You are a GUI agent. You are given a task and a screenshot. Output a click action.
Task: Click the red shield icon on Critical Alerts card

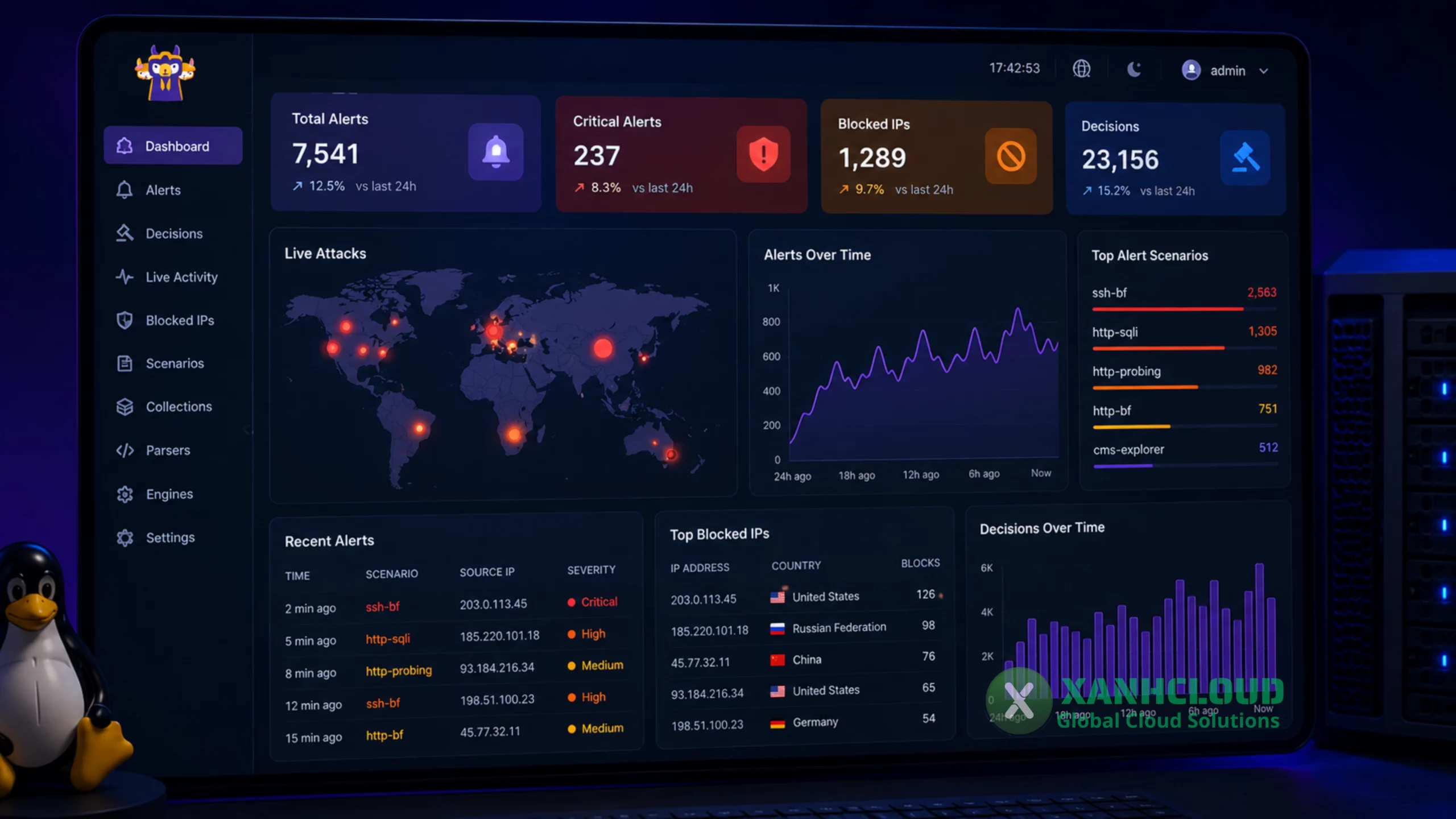pos(763,154)
